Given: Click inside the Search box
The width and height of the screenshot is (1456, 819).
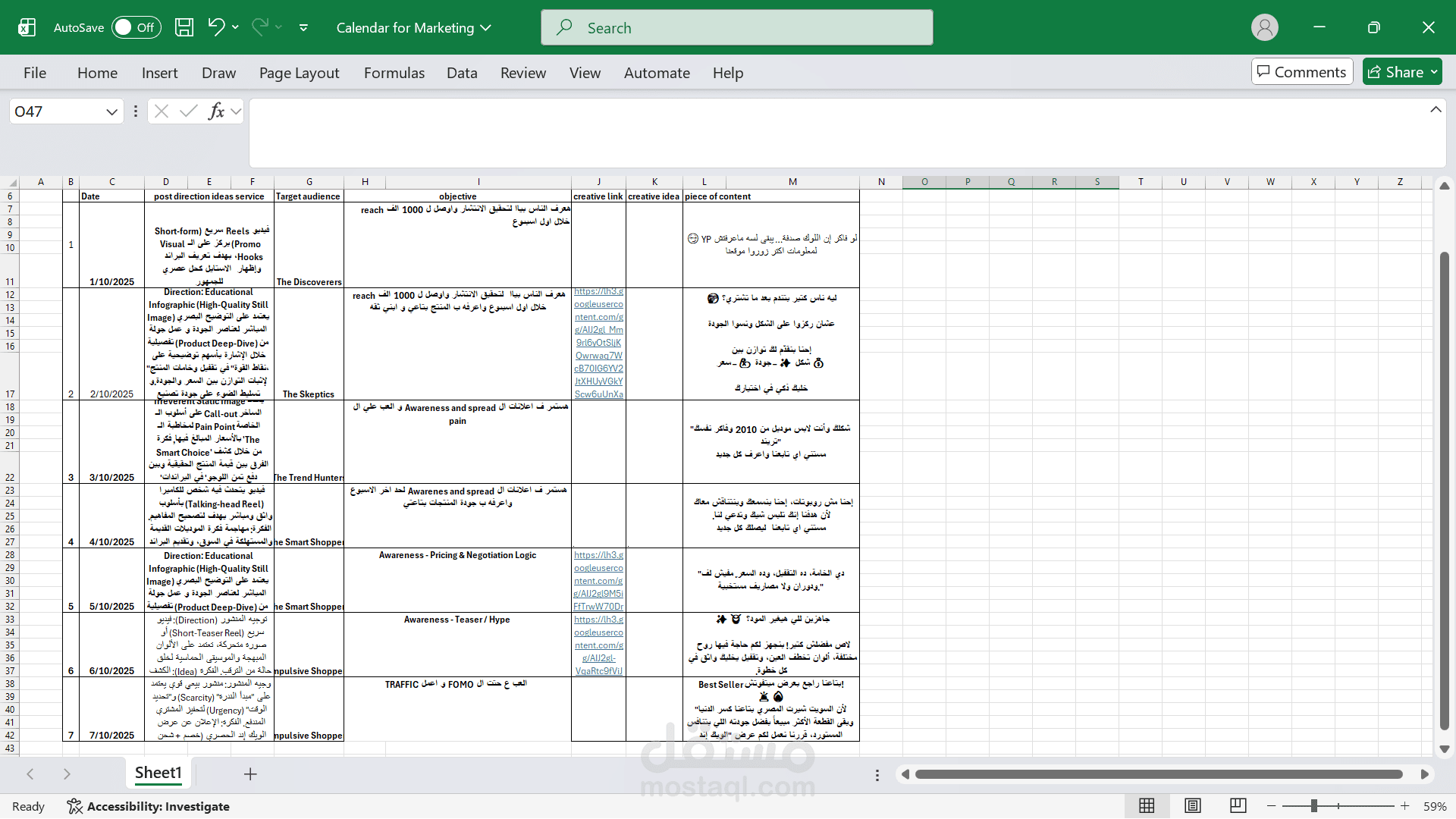Looking at the screenshot, I should [x=736, y=27].
